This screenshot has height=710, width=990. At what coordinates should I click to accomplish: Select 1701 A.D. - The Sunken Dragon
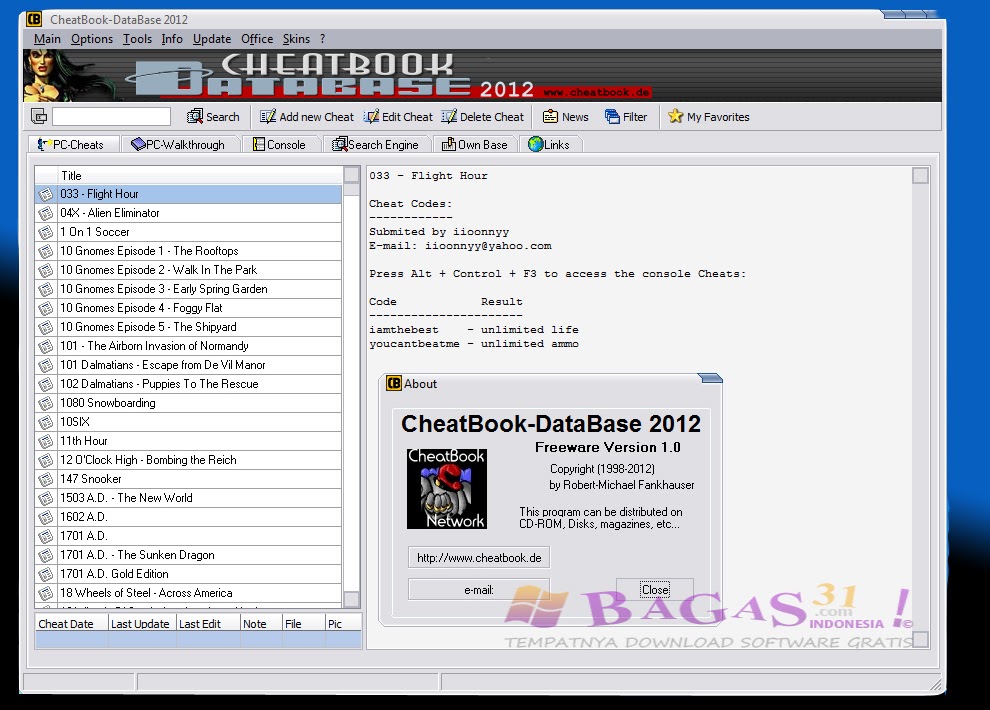(x=188, y=555)
